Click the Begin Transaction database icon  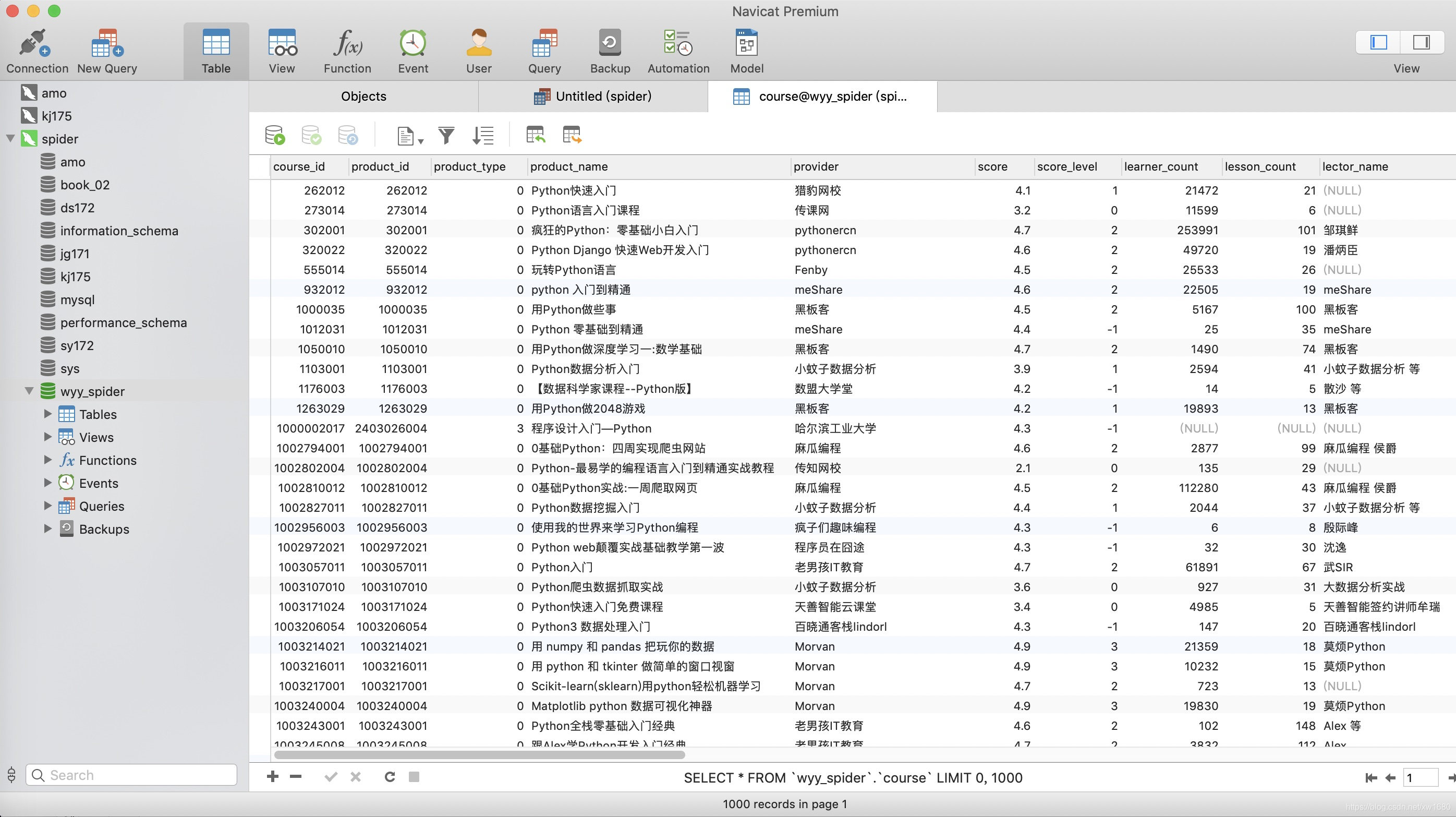click(275, 136)
